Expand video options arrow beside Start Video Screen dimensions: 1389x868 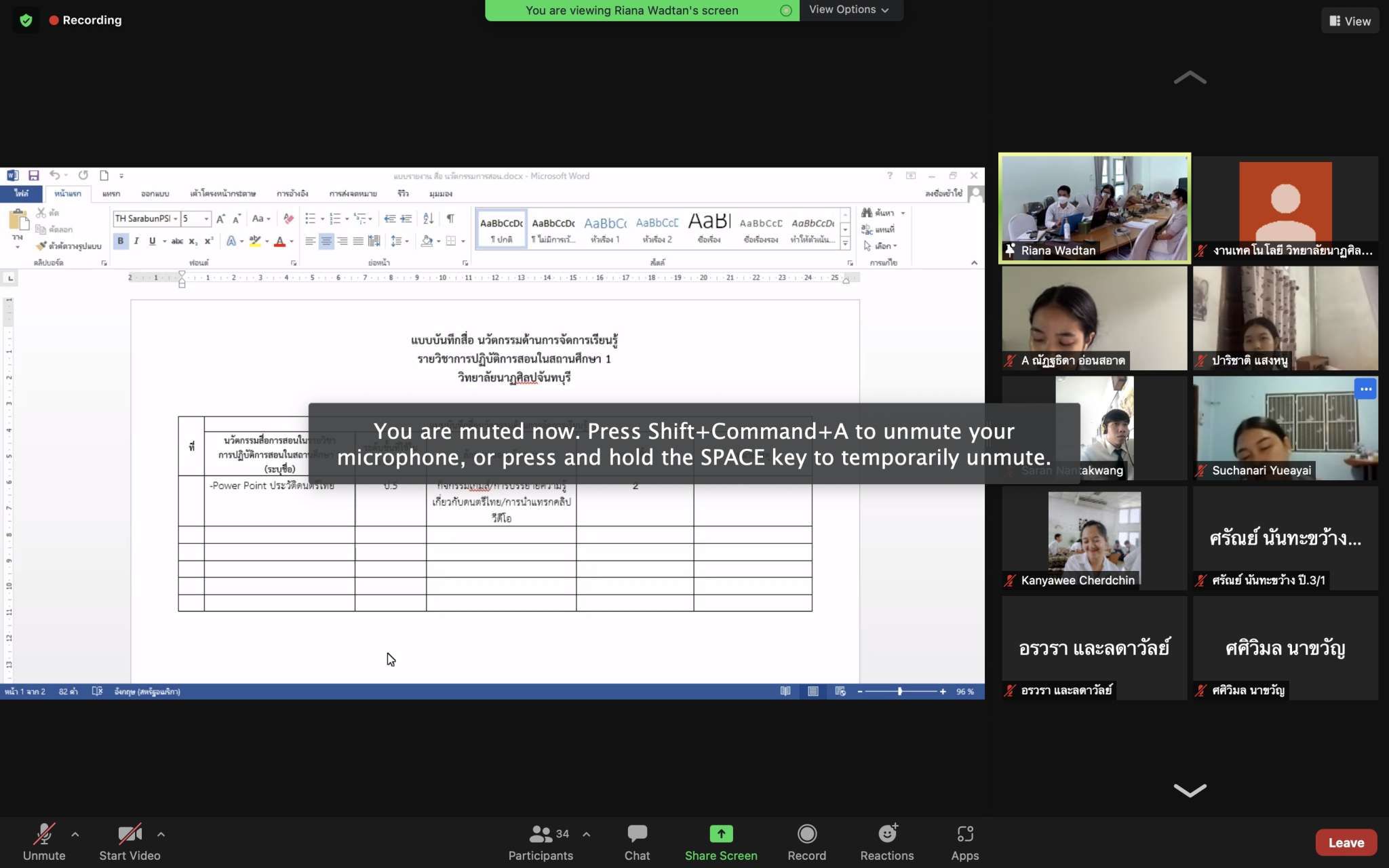pos(161,835)
